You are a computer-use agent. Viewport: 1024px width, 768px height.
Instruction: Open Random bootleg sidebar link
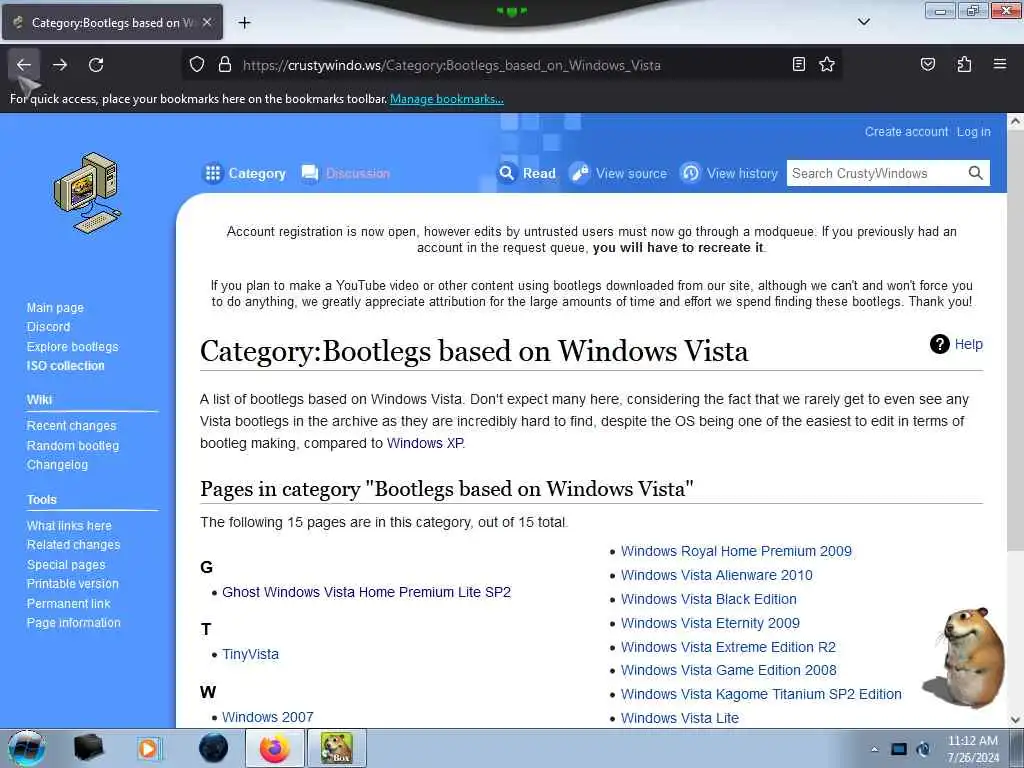72,445
